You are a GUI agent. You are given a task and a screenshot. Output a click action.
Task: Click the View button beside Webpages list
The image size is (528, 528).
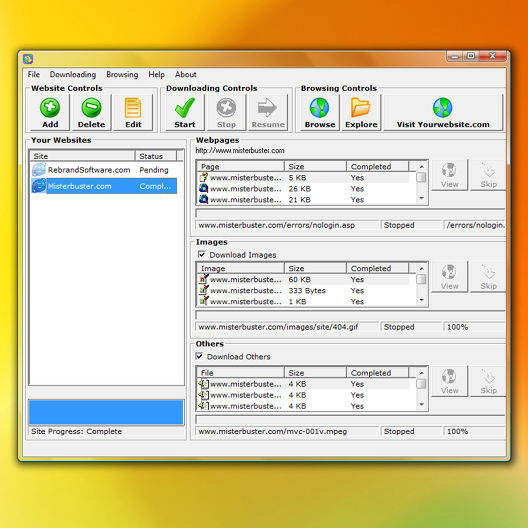450,175
